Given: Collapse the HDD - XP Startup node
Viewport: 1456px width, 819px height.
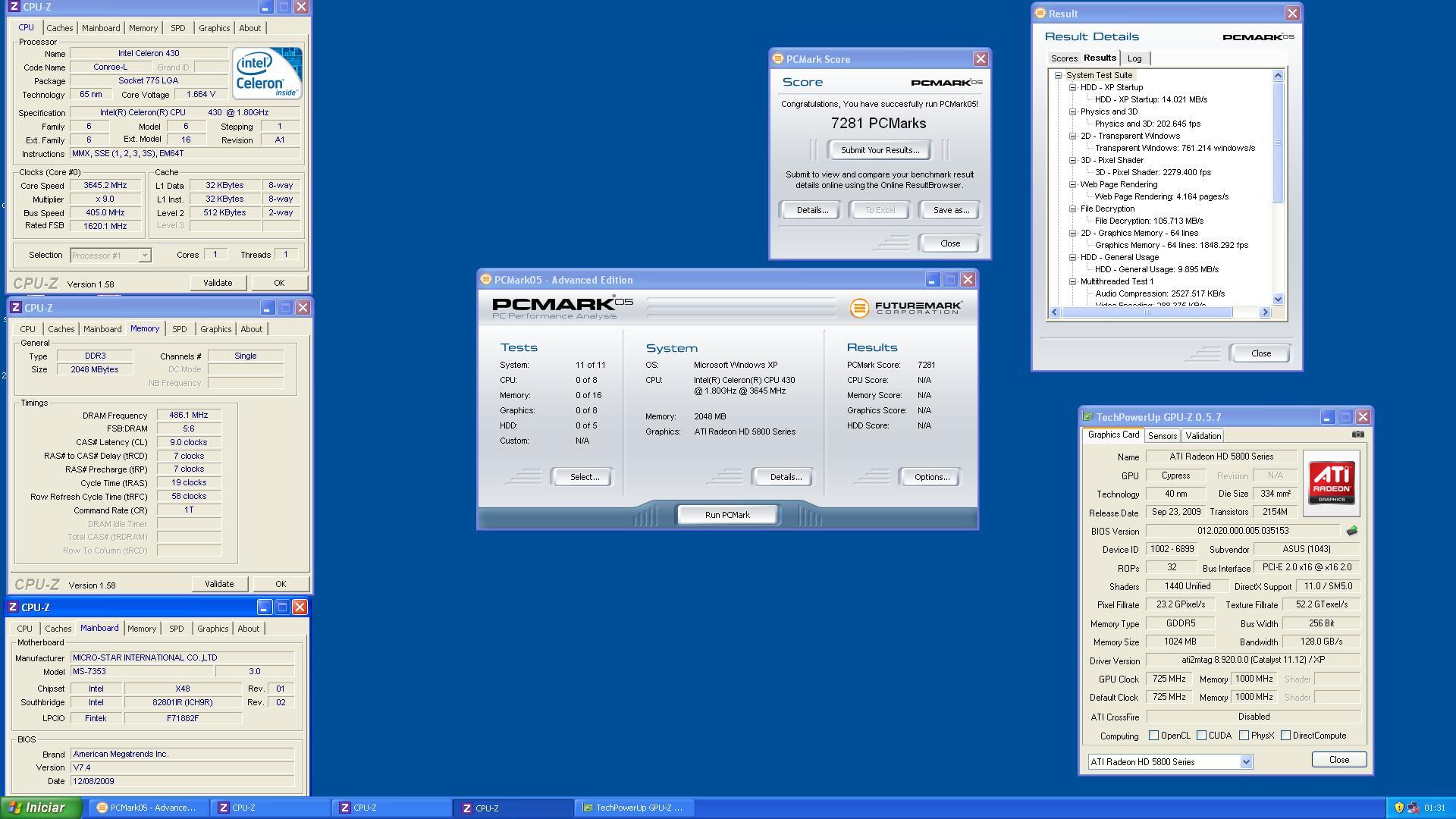Looking at the screenshot, I should [1073, 87].
